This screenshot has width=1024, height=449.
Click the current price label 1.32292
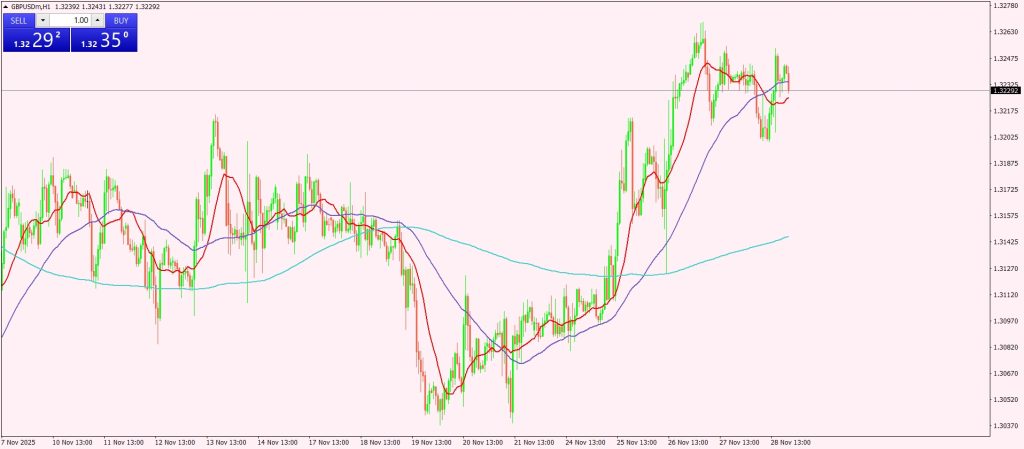pyautogui.click(x=1004, y=91)
